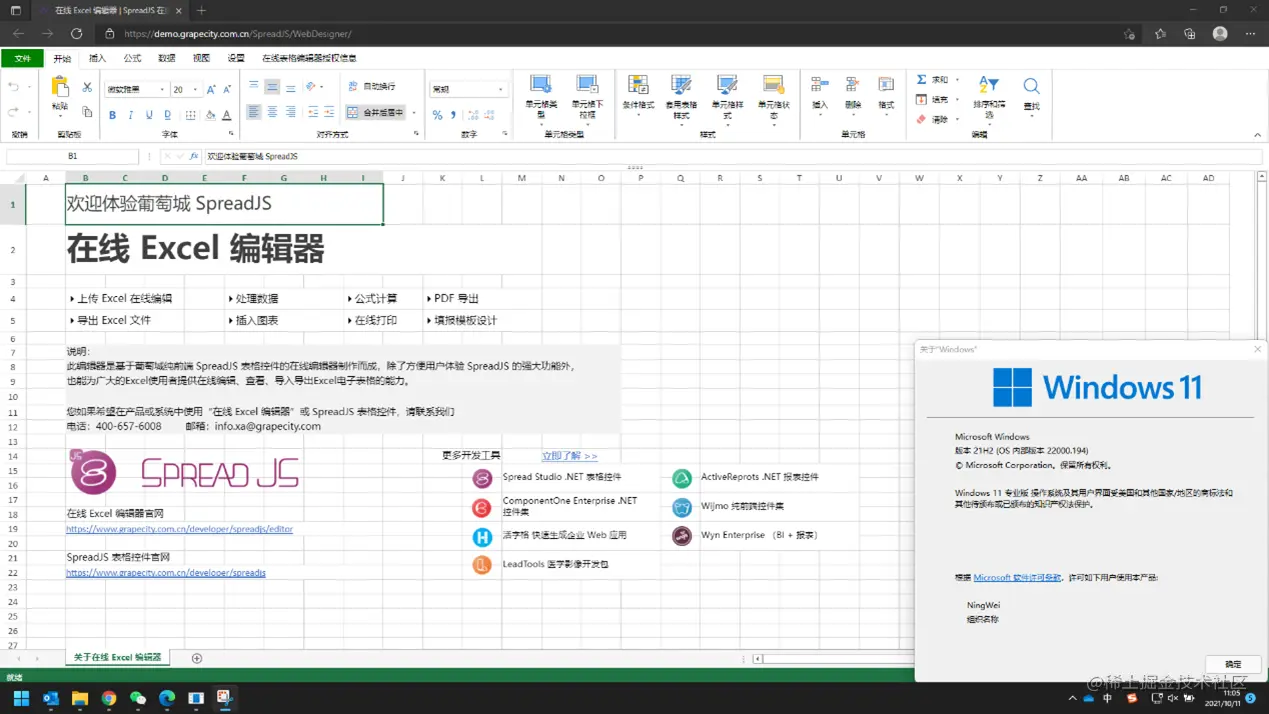
Task: Click 确定 in the About Windows dialog
Action: 1233,664
